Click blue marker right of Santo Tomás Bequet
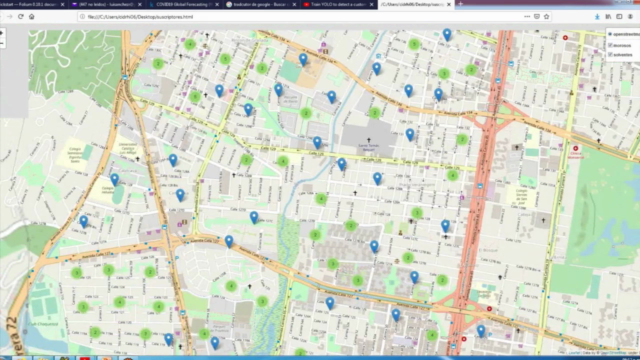 pos(410,135)
